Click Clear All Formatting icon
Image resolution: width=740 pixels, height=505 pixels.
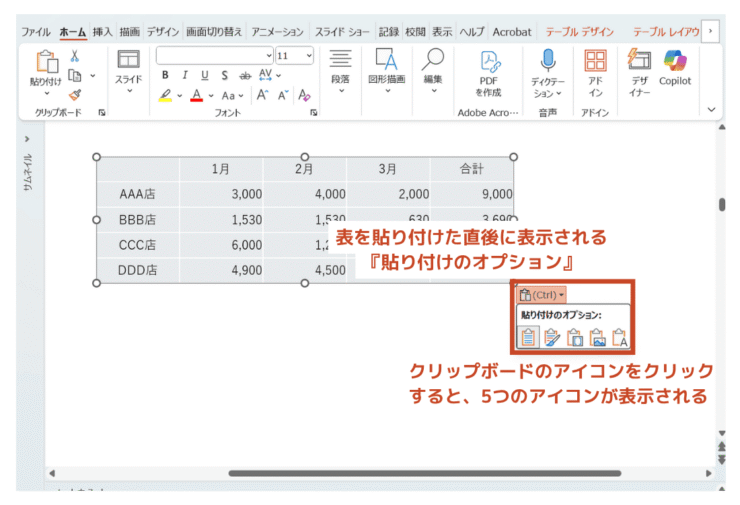click(304, 95)
